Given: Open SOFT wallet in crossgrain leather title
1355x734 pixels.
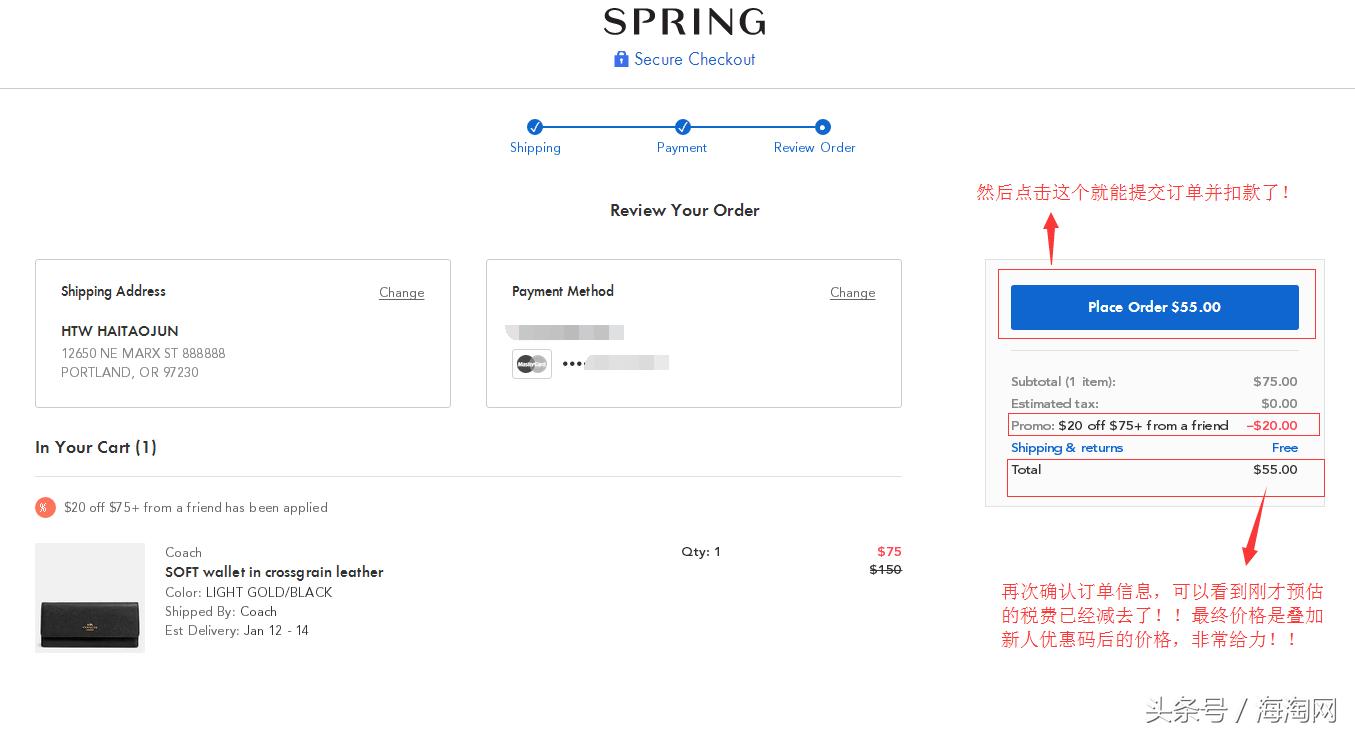Looking at the screenshot, I should [274, 572].
